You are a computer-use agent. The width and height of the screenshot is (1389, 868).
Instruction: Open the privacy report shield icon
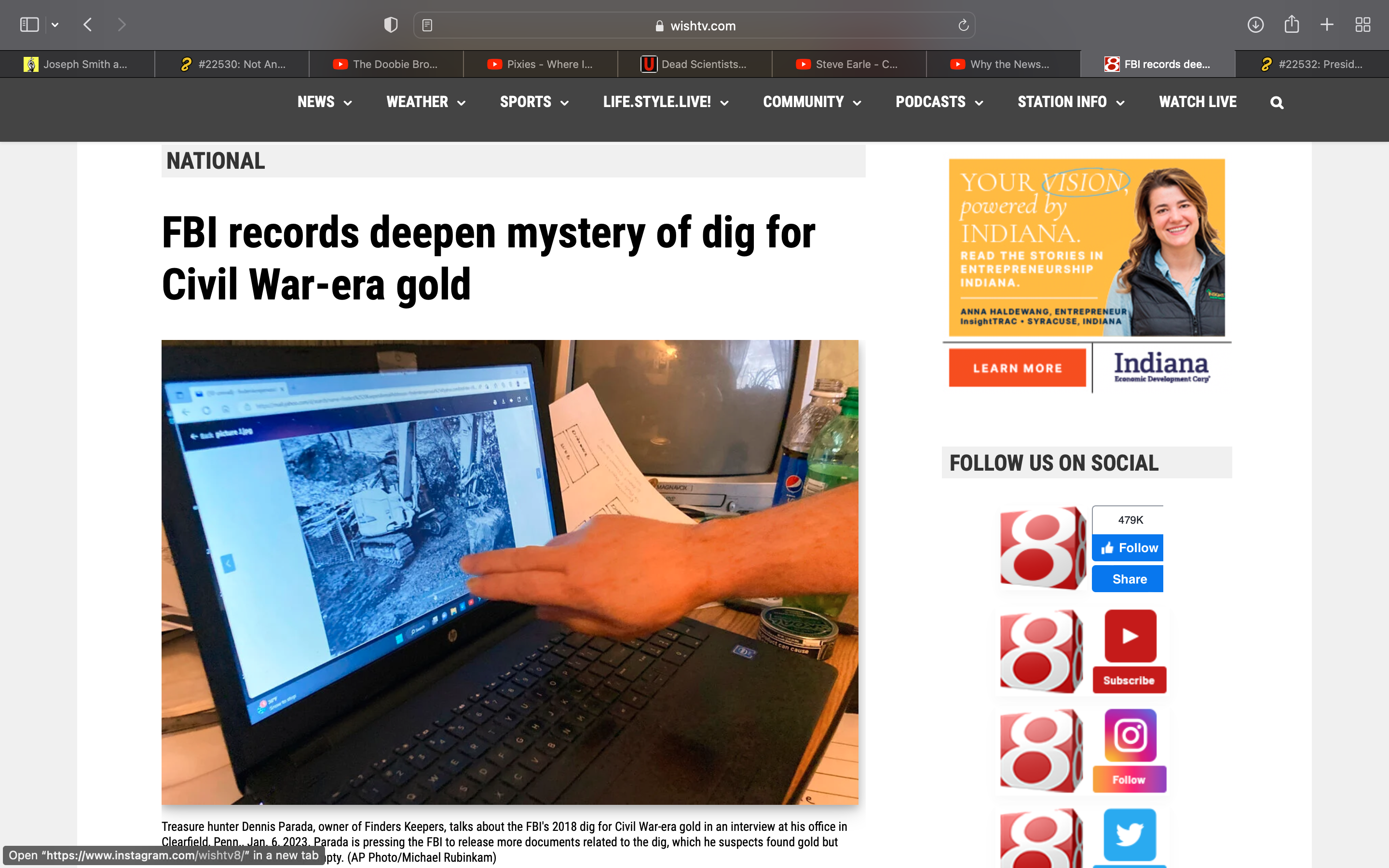(x=390, y=25)
